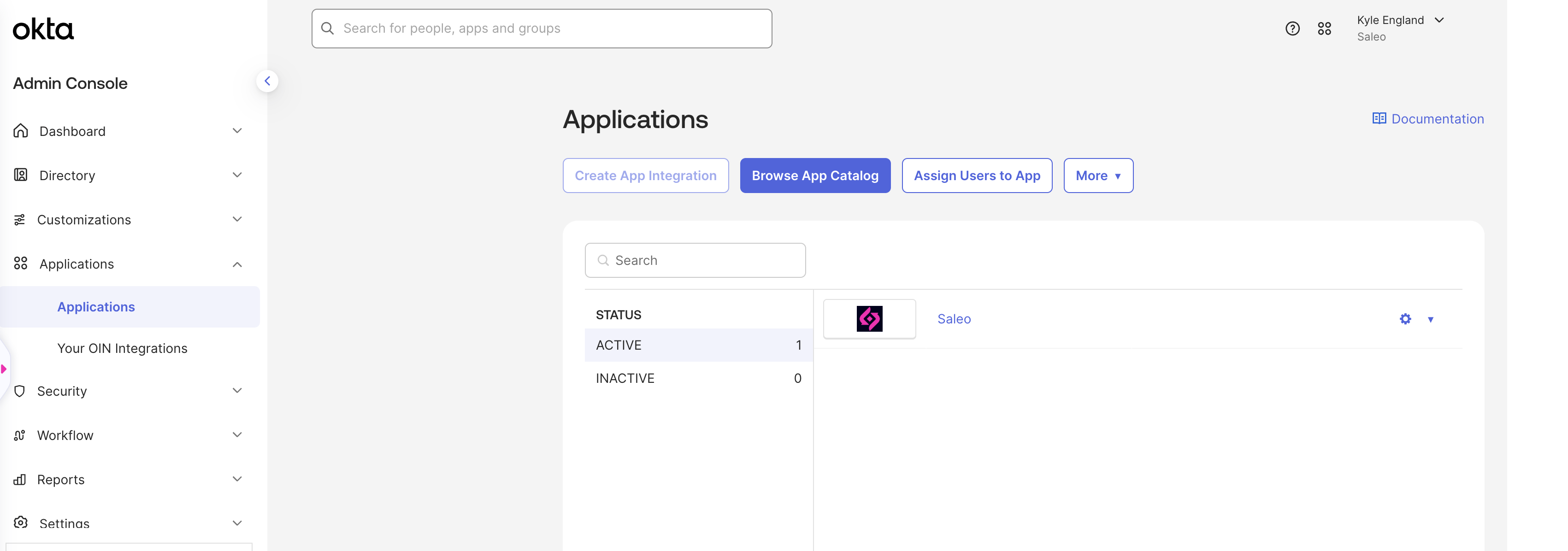
Task: Open the Security section
Action: point(62,392)
